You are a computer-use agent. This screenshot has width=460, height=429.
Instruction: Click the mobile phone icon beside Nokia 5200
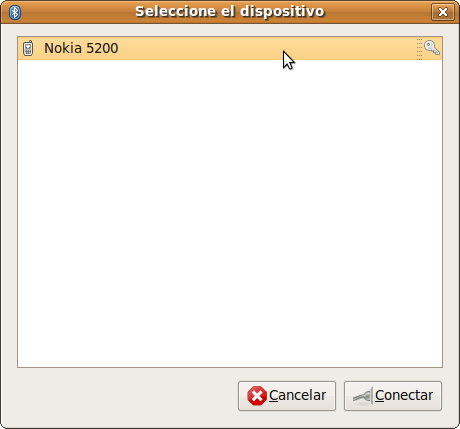point(28,48)
